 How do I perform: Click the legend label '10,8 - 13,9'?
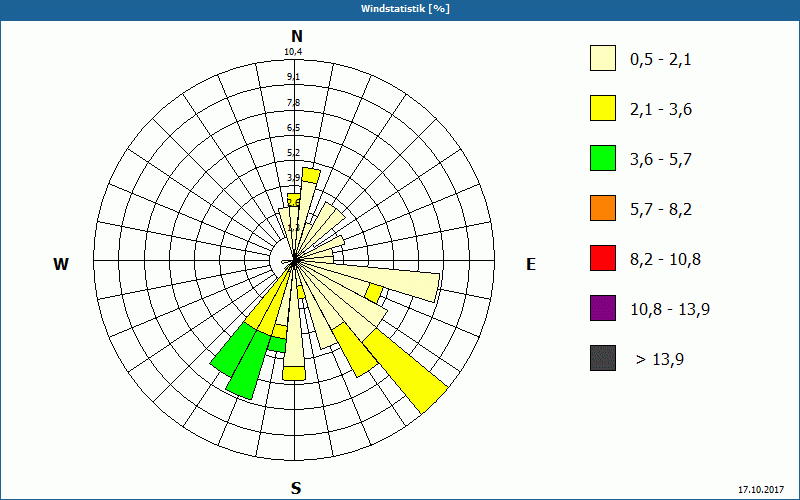(670, 310)
